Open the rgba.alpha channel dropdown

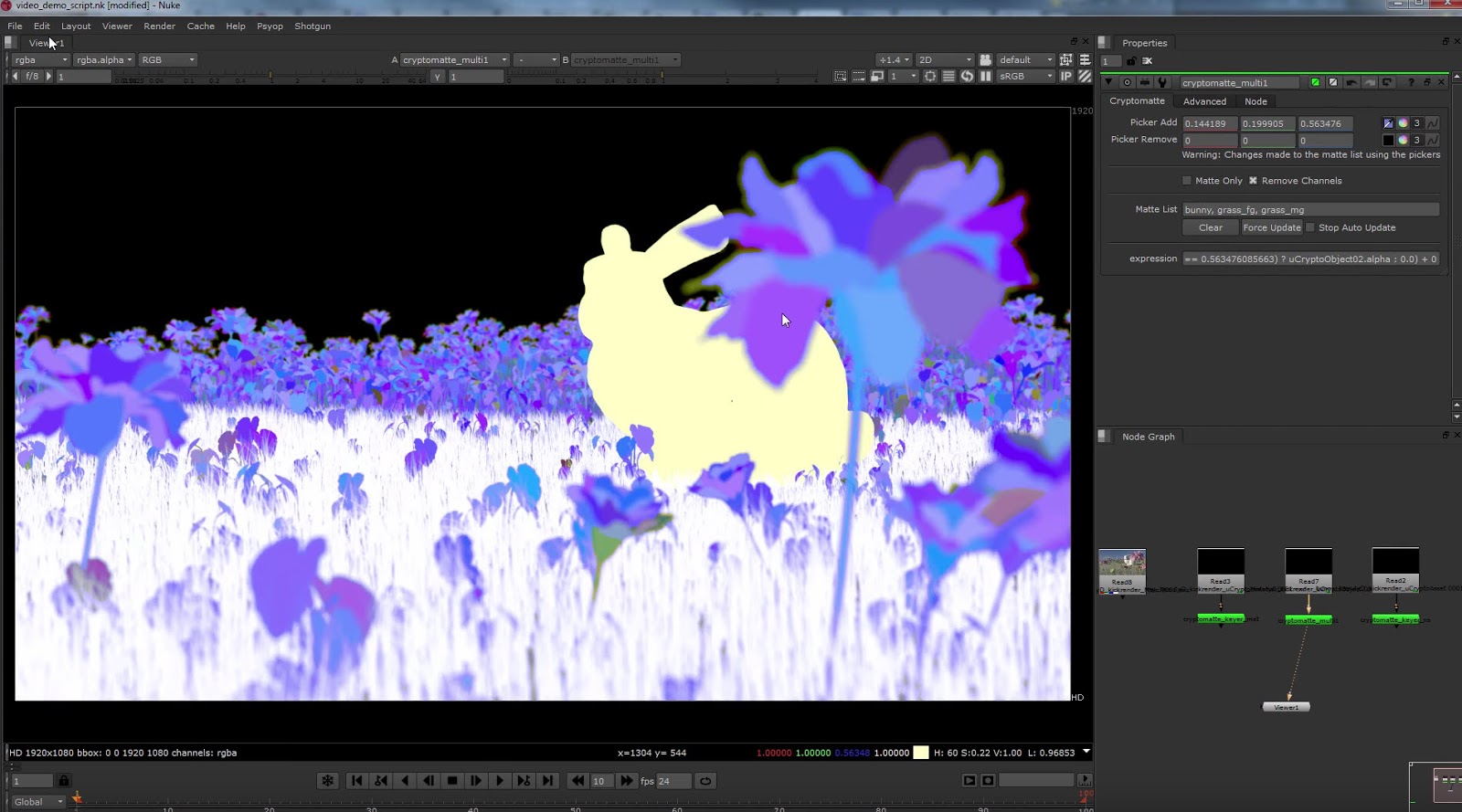[104, 59]
